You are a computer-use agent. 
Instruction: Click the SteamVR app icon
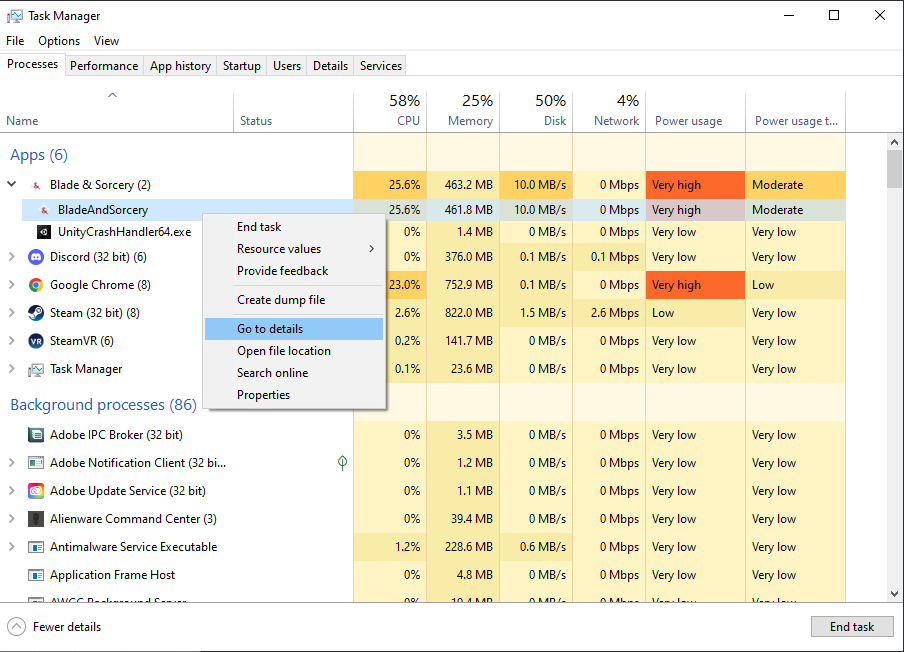click(x=36, y=341)
